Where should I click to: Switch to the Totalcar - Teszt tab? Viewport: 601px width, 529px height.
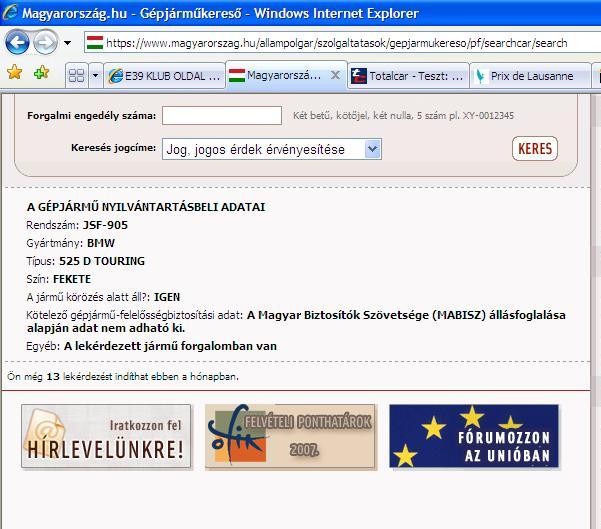(409, 76)
